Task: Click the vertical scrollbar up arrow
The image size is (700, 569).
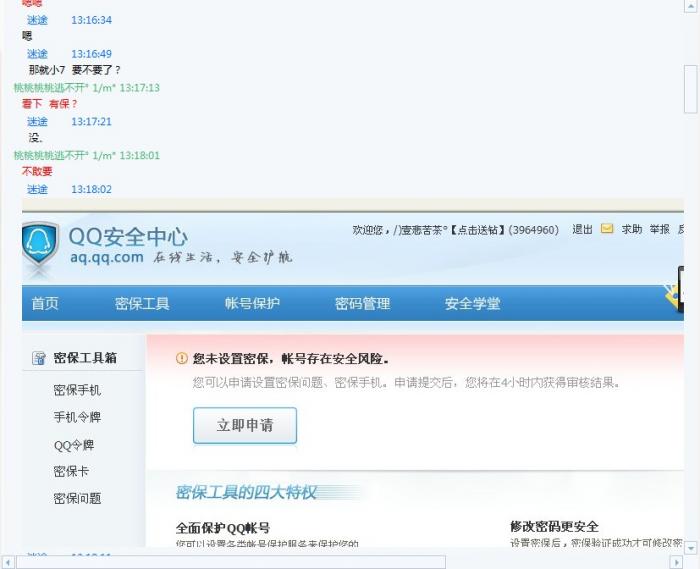Action: [x=691, y=6]
